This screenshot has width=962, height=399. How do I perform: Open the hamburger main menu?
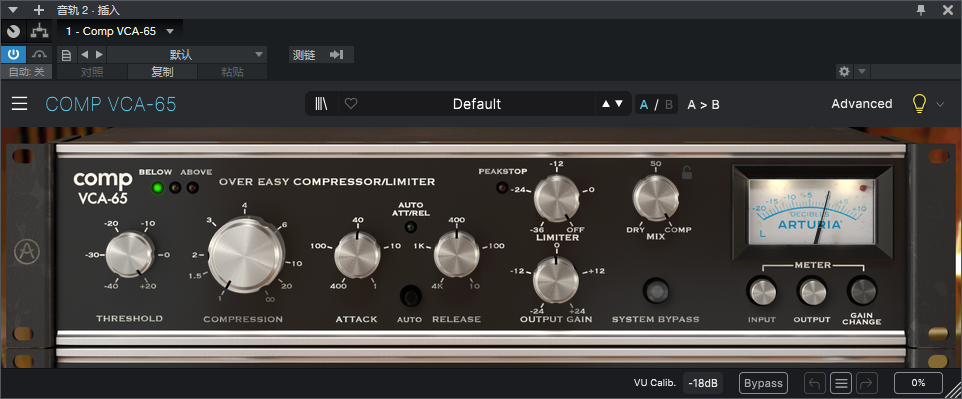click(20, 104)
